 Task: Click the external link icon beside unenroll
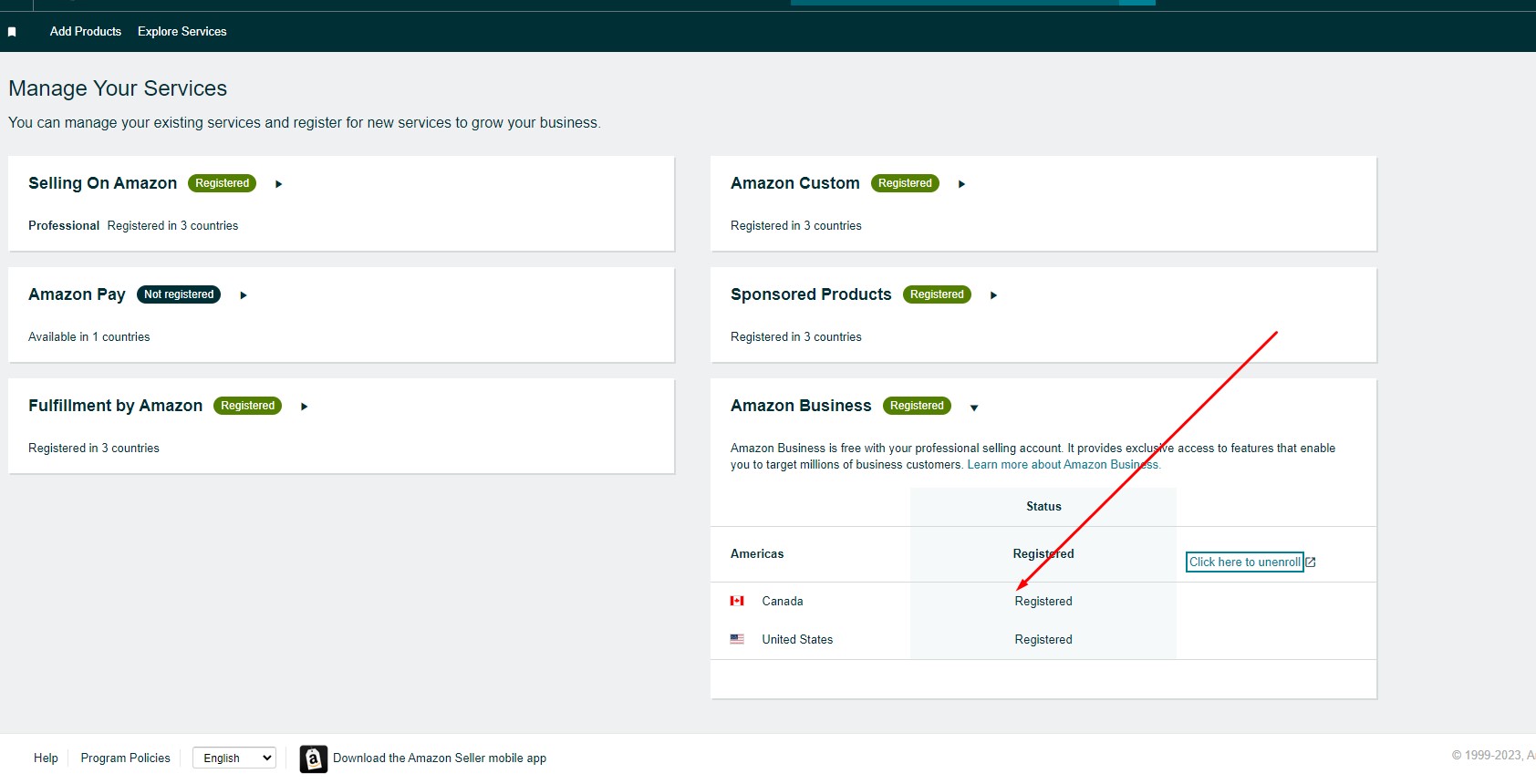(1311, 562)
